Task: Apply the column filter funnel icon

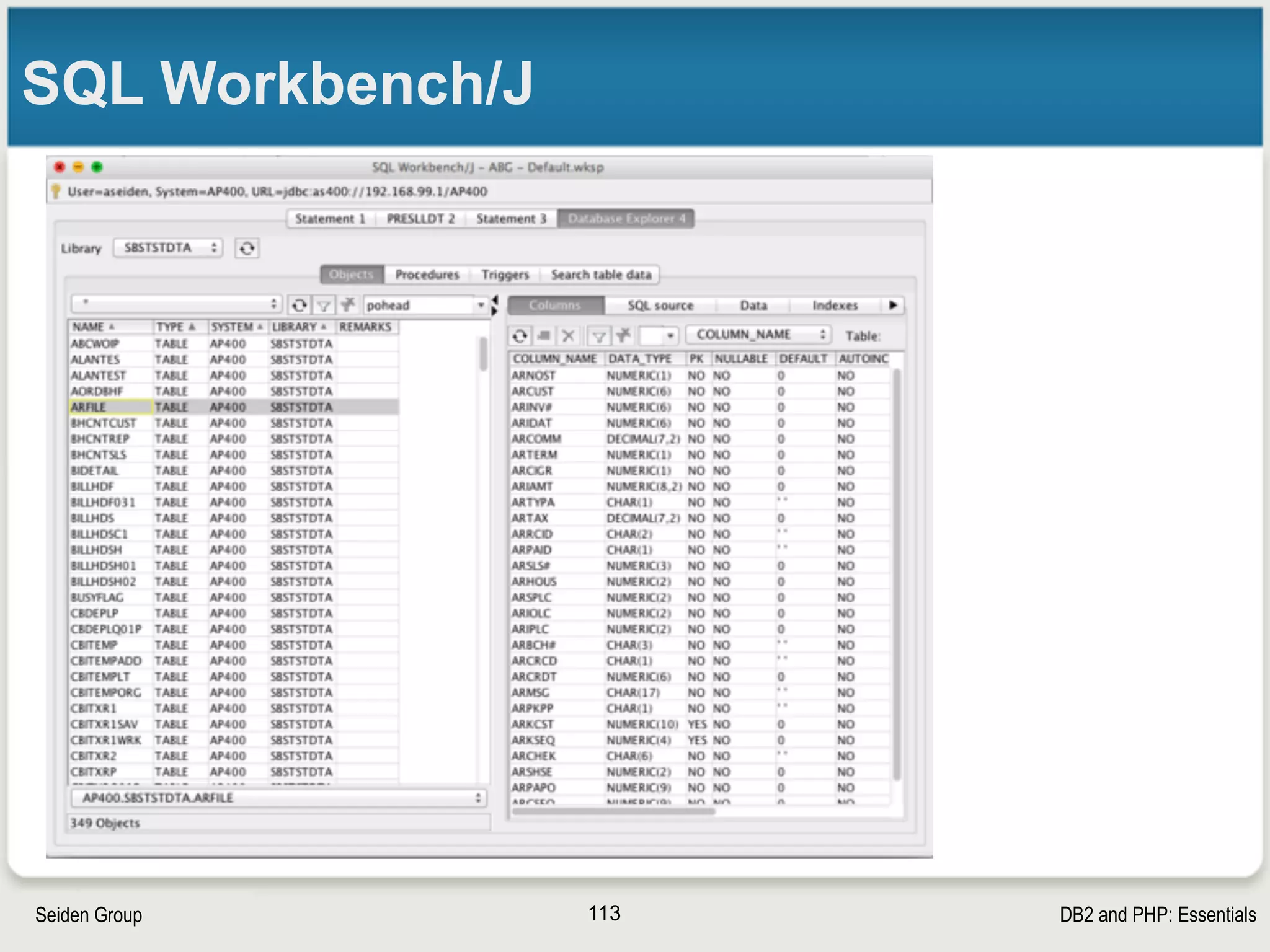Action: pos(599,336)
